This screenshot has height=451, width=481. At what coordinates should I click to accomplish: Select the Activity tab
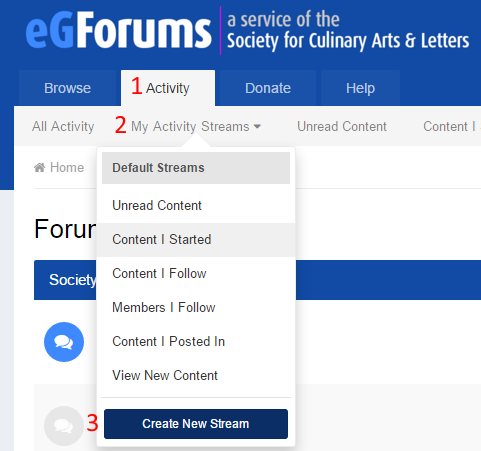pos(168,88)
